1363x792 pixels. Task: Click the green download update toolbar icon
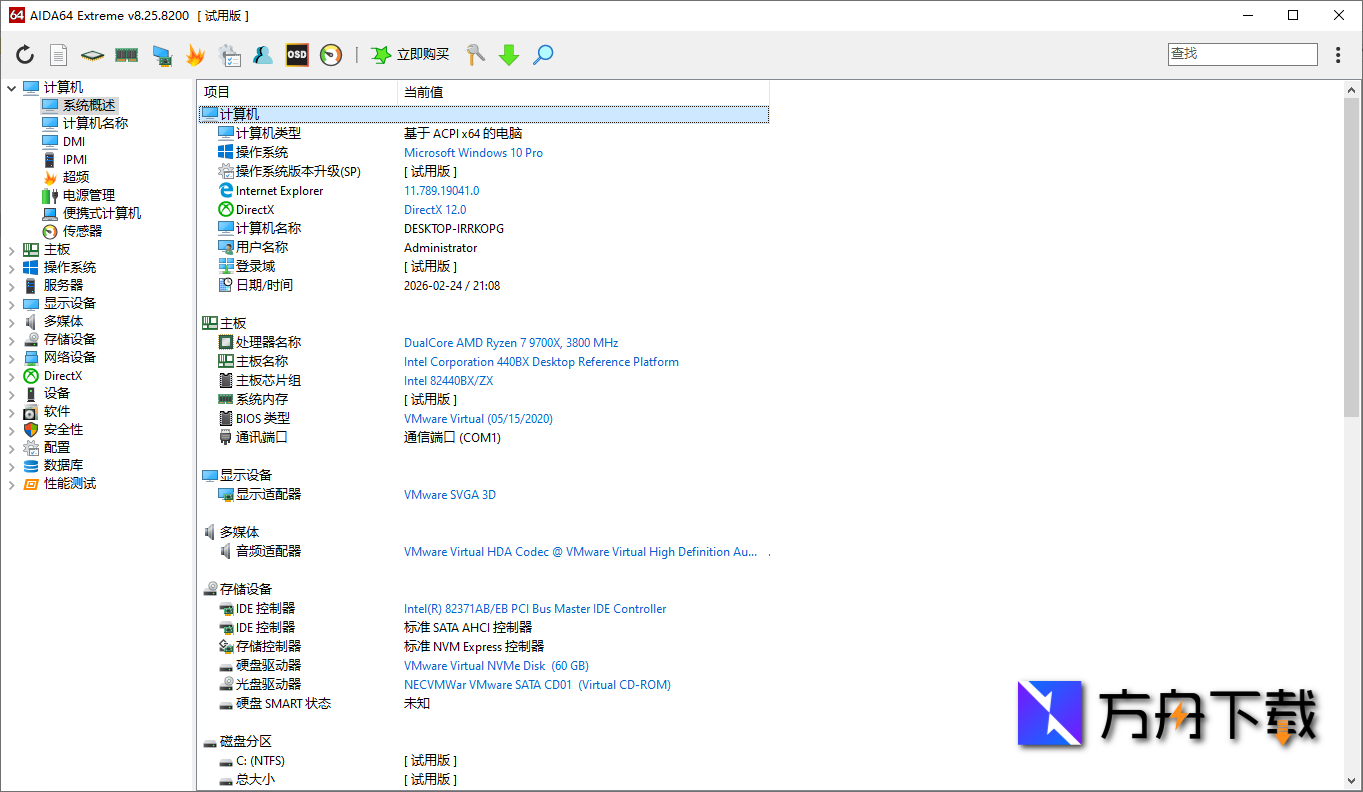tap(509, 55)
